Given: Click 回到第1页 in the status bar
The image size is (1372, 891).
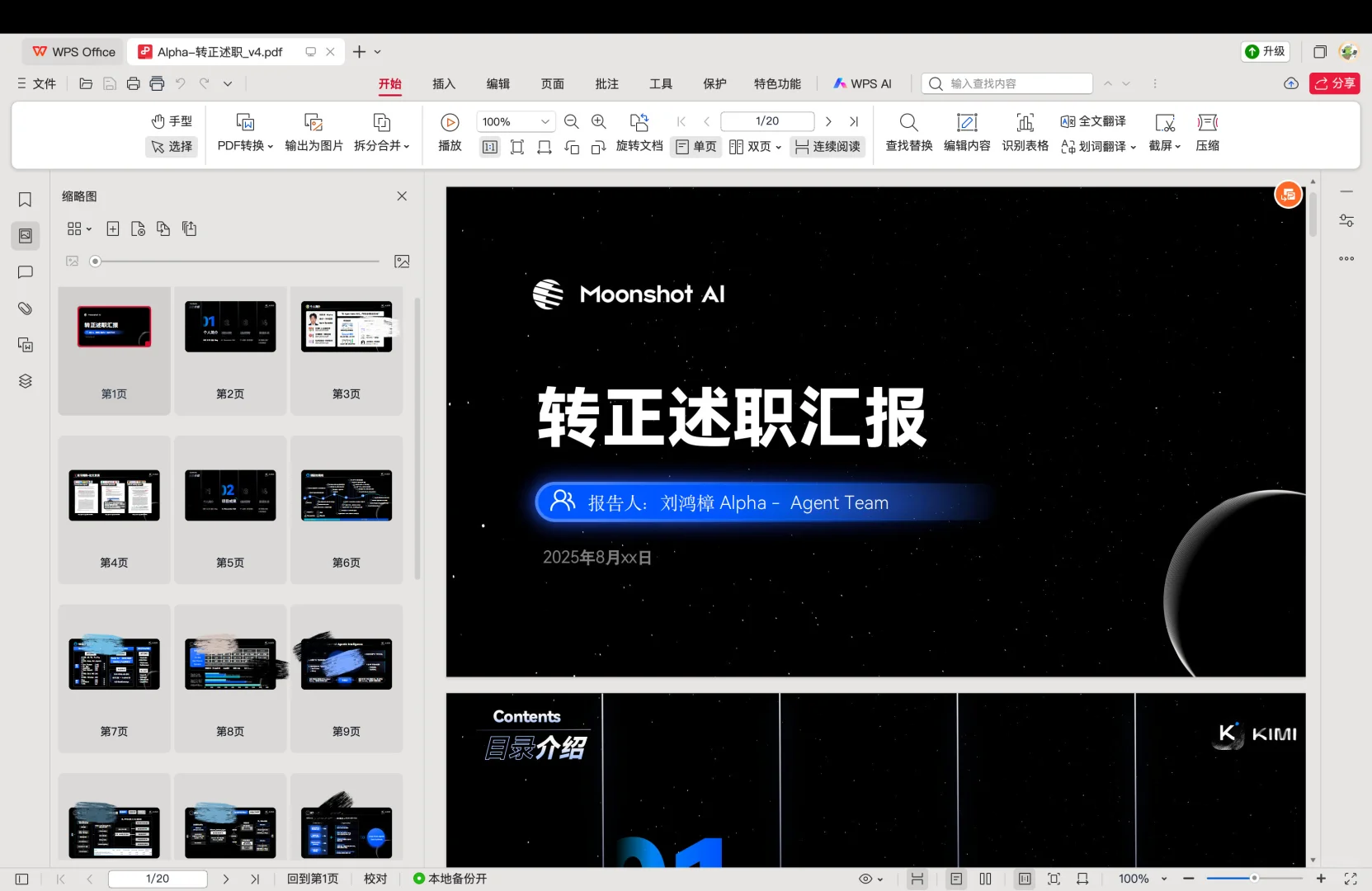Looking at the screenshot, I should (x=313, y=879).
